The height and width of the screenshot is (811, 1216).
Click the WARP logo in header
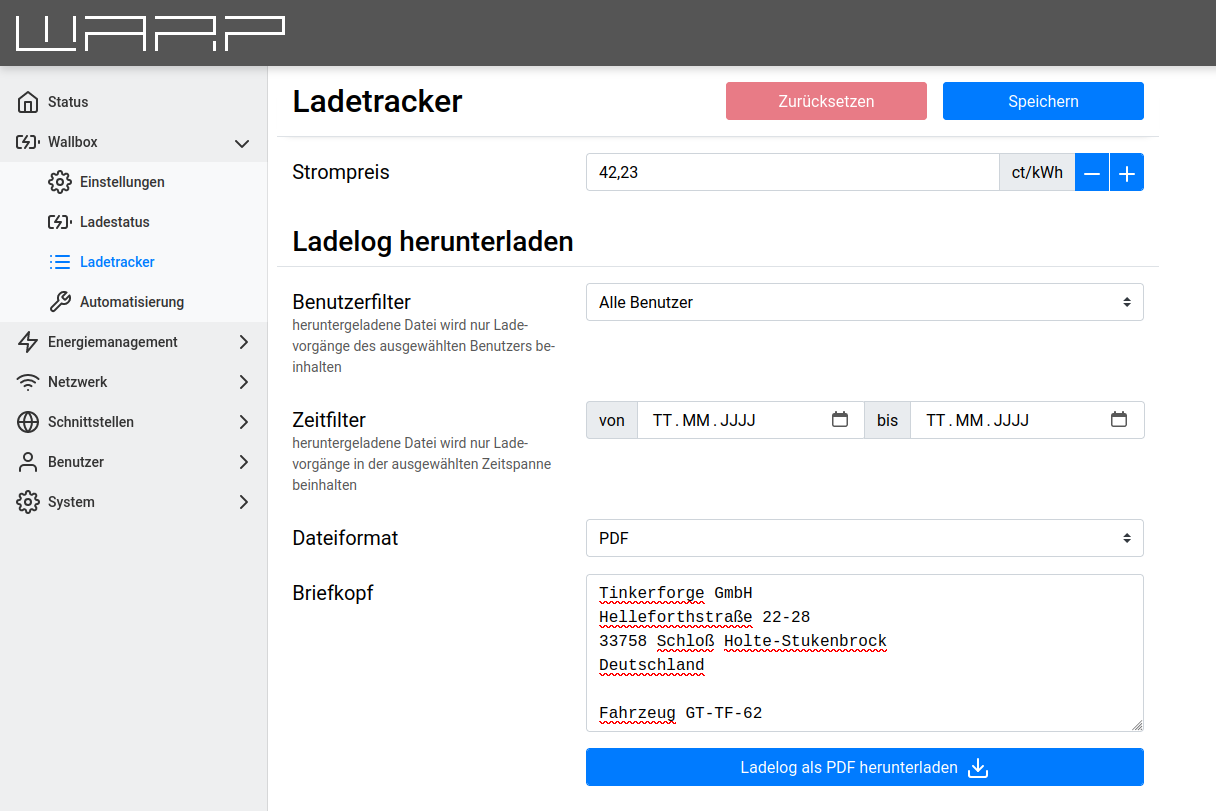(150, 33)
